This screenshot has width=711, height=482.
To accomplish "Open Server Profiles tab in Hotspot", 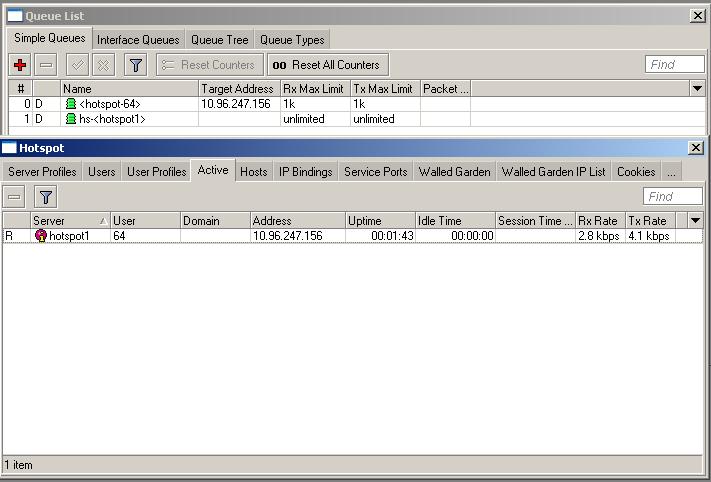I will 42,172.
